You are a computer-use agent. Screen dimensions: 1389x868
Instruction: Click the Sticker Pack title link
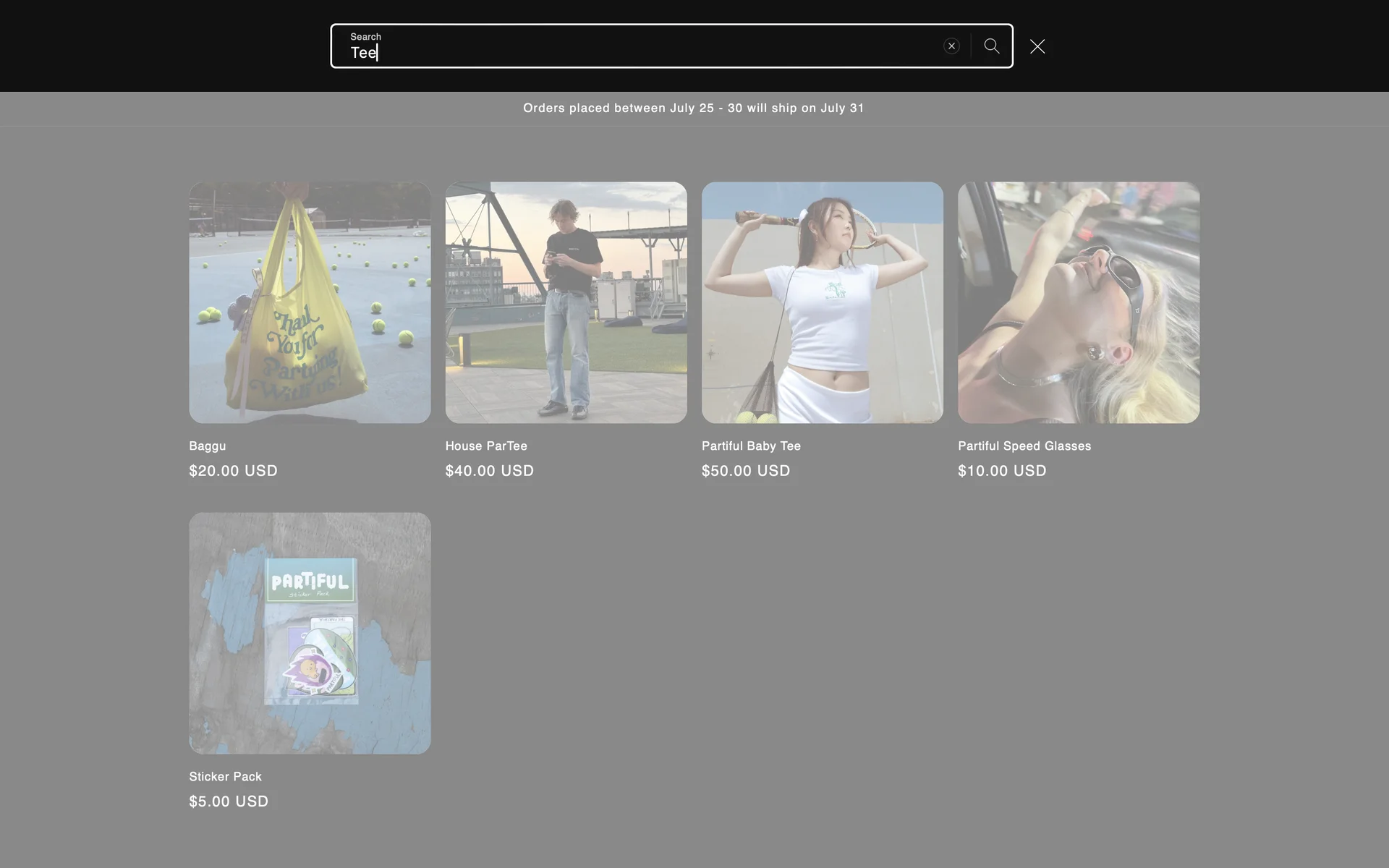tap(225, 777)
